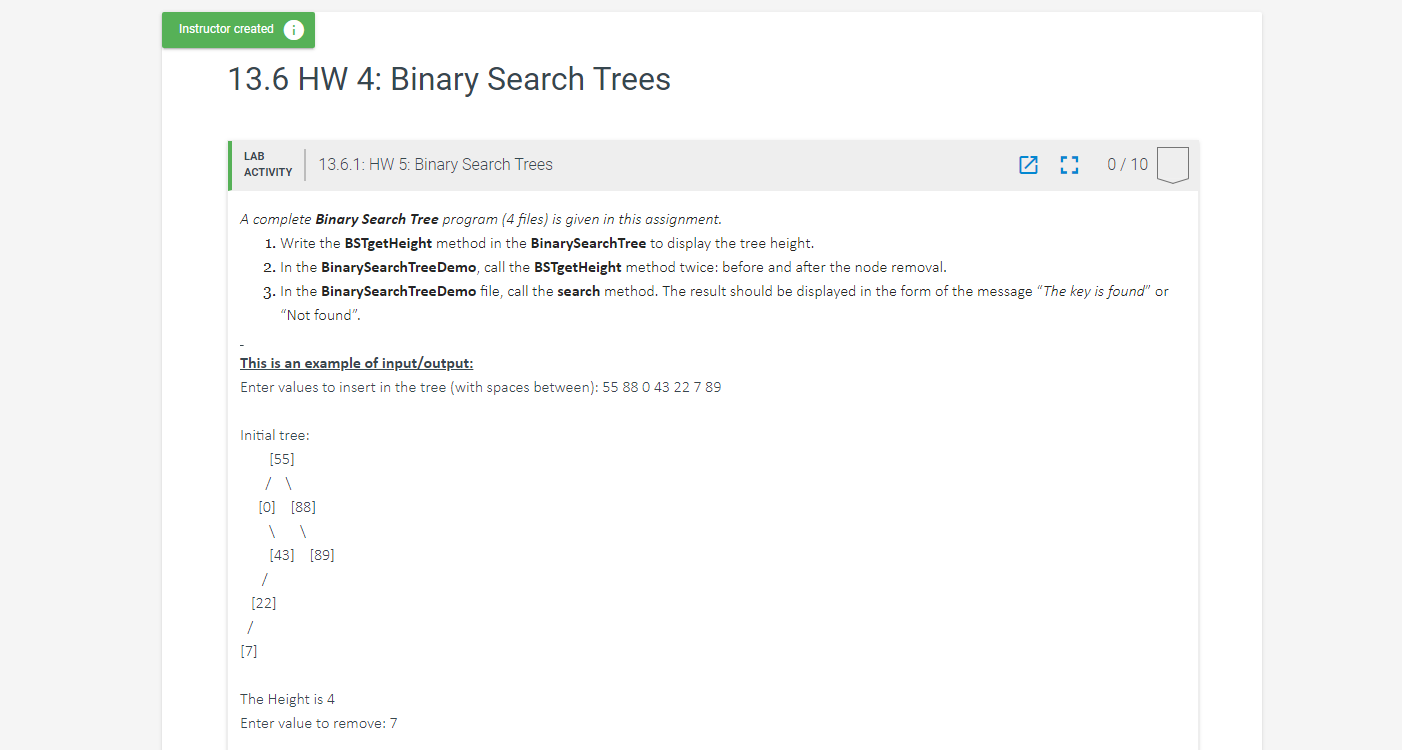
Task: Click the expand-view icon in the activity header
Action: [x=1069, y=164]
